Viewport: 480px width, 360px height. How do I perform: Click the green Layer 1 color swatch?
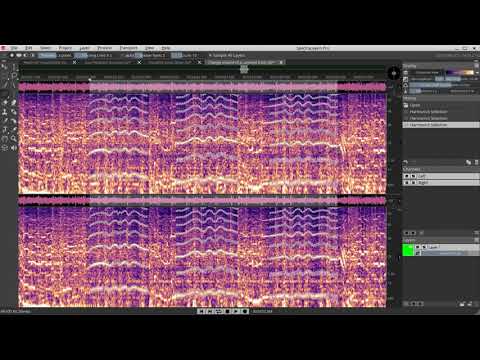(408, 250)
